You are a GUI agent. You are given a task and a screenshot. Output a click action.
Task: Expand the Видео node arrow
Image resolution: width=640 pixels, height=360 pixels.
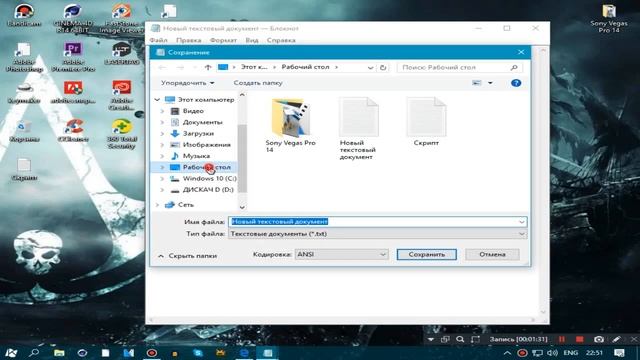pos(162,111)
